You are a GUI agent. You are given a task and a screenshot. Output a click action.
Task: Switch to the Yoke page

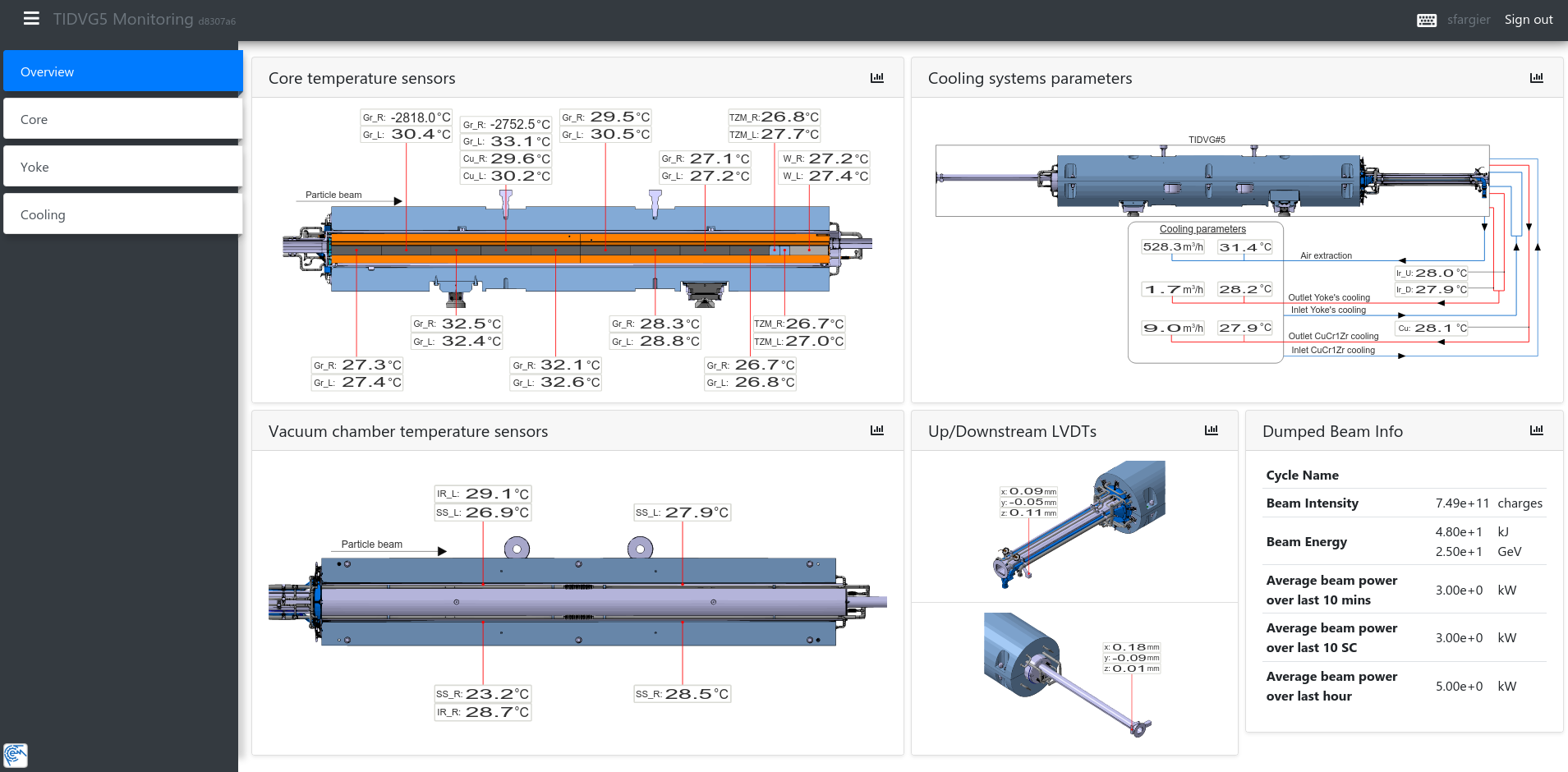pos(123,167)
